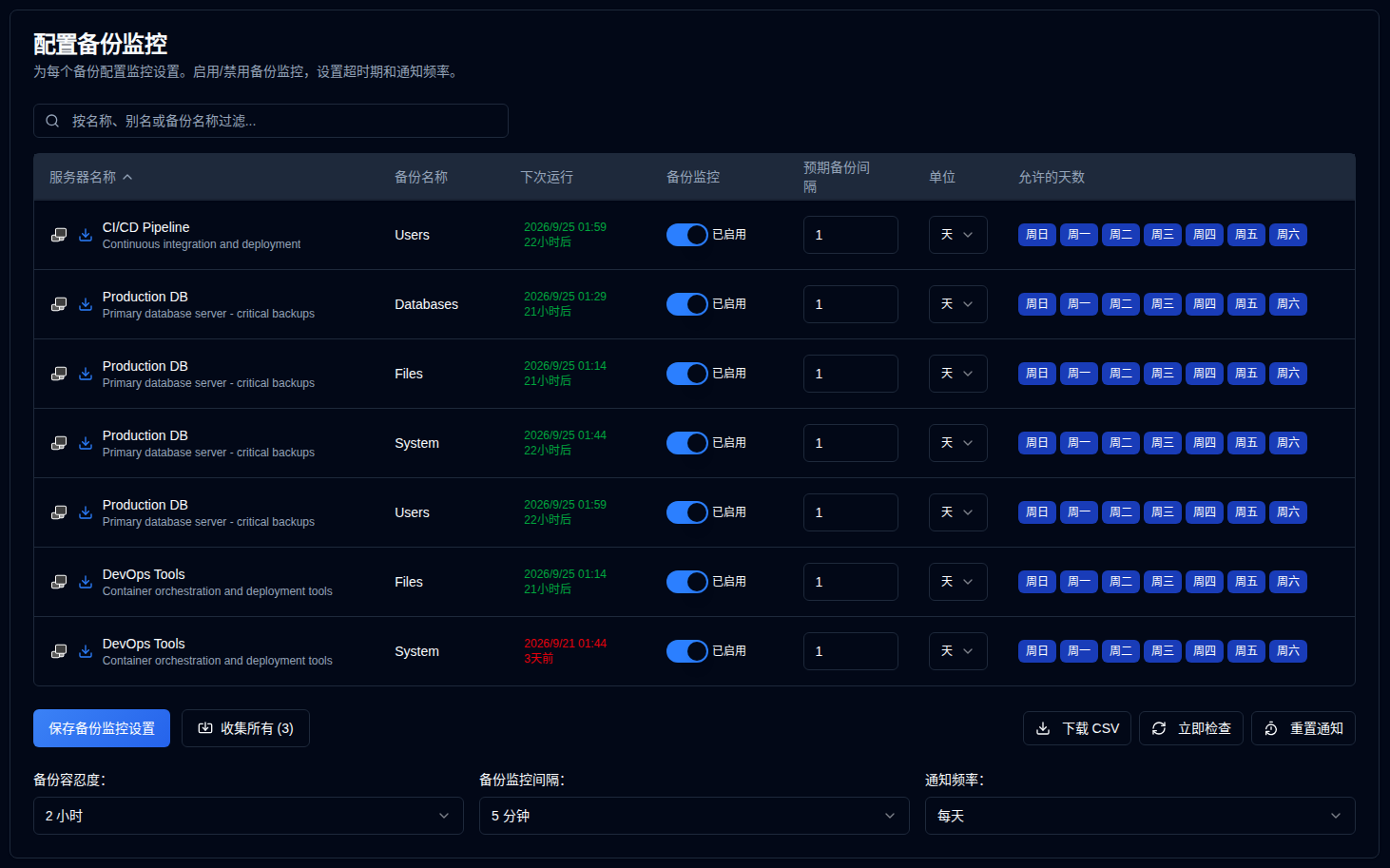The height and width of the screenshot is (868, 1390).
Task: Turn off monitoring for Production DB System
Action: 686,443
